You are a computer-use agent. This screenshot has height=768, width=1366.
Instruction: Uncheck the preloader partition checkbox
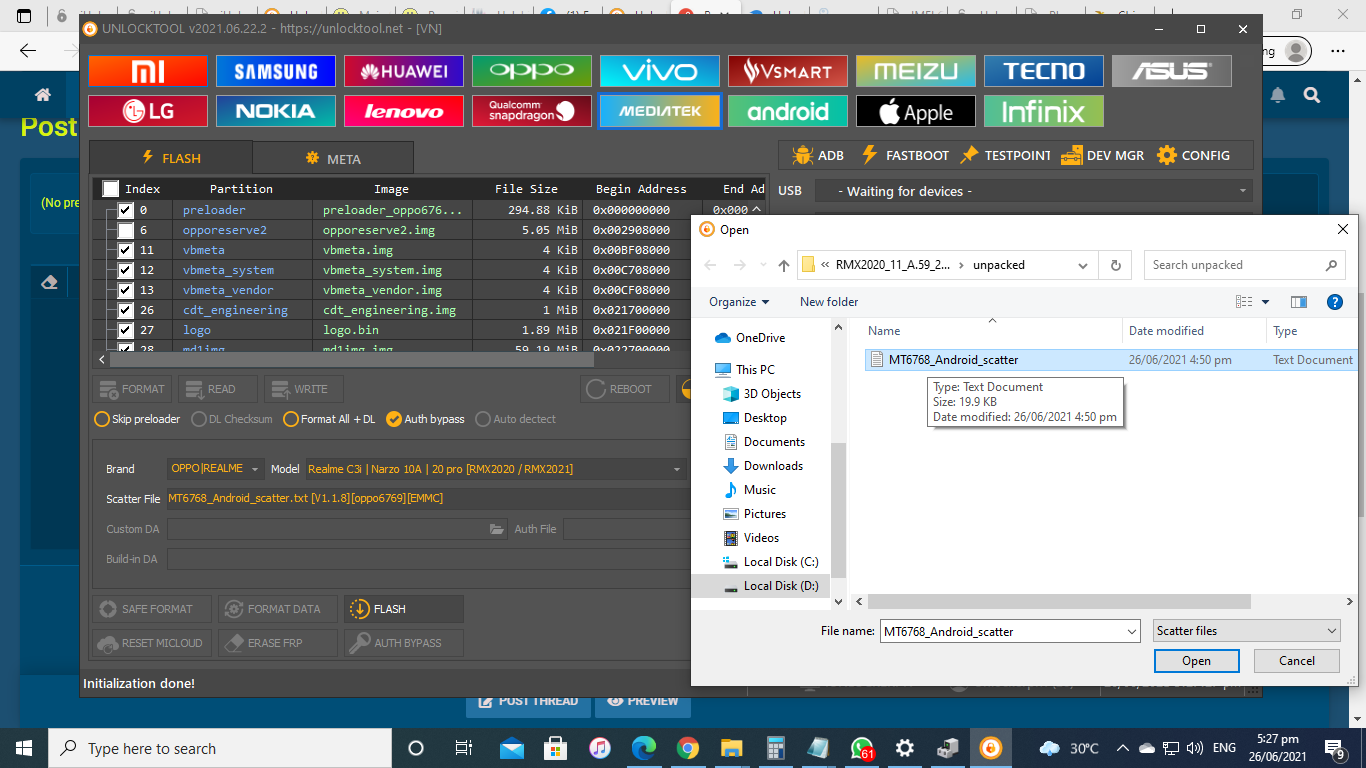tap(125, 210)
